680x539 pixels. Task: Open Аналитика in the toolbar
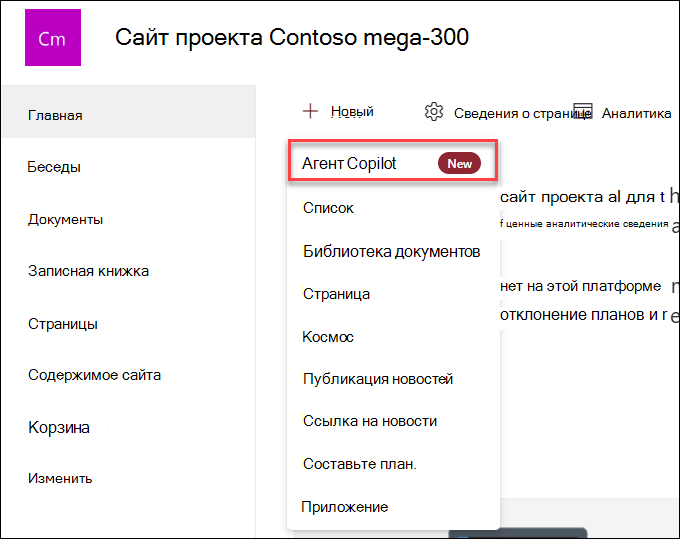(x=636, y=113)
